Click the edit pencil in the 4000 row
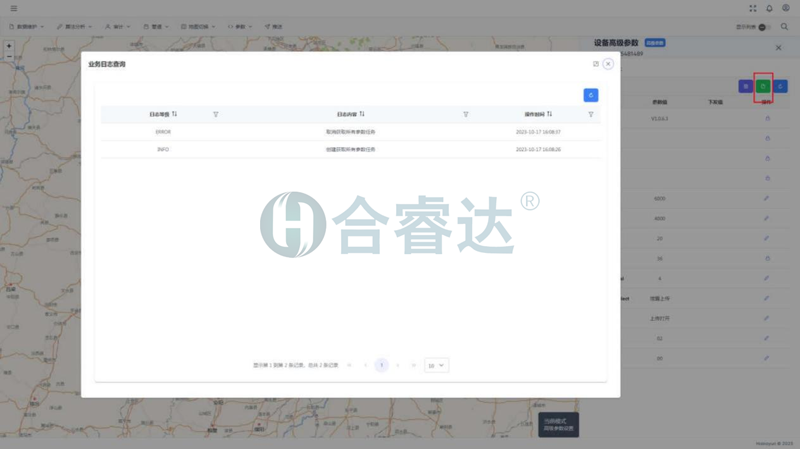This screenshot has height=449, width=800. coord(766,218)
